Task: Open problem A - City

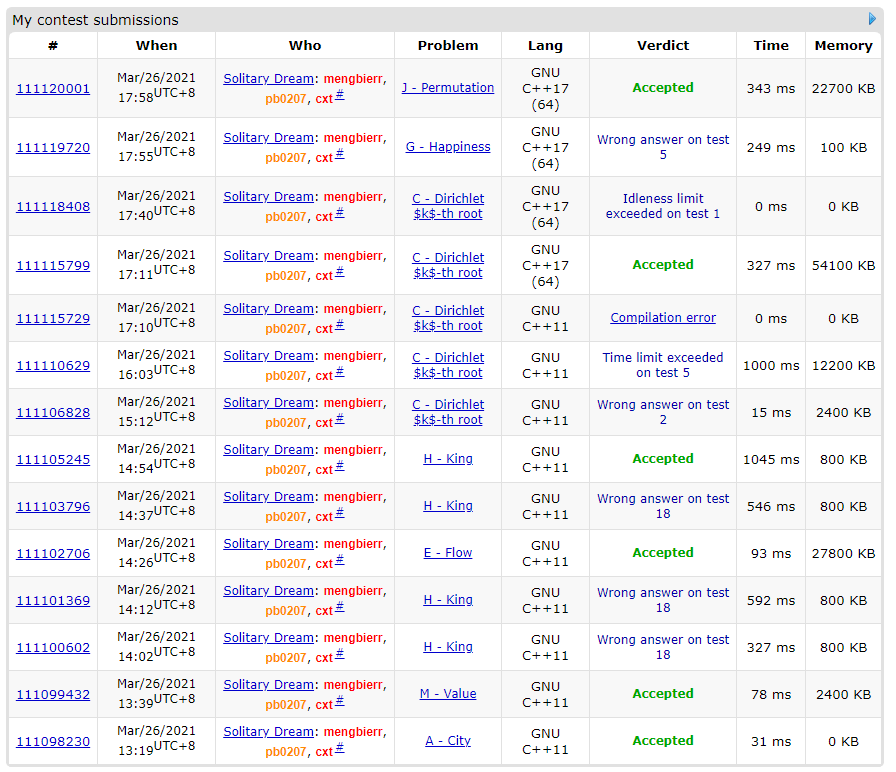Action: pos(448,741)
